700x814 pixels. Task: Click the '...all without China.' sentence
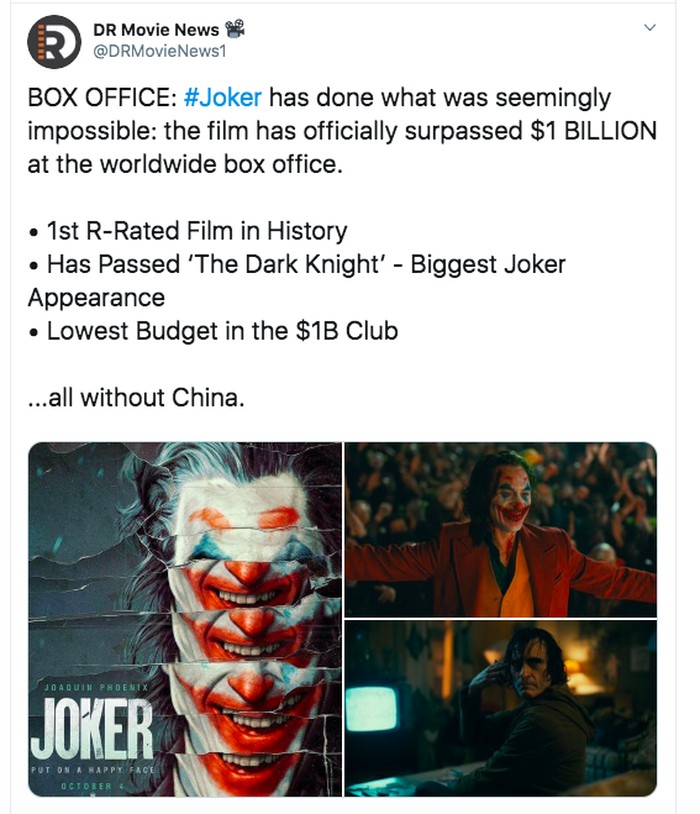pyautogui.click(x=136, y=398)
